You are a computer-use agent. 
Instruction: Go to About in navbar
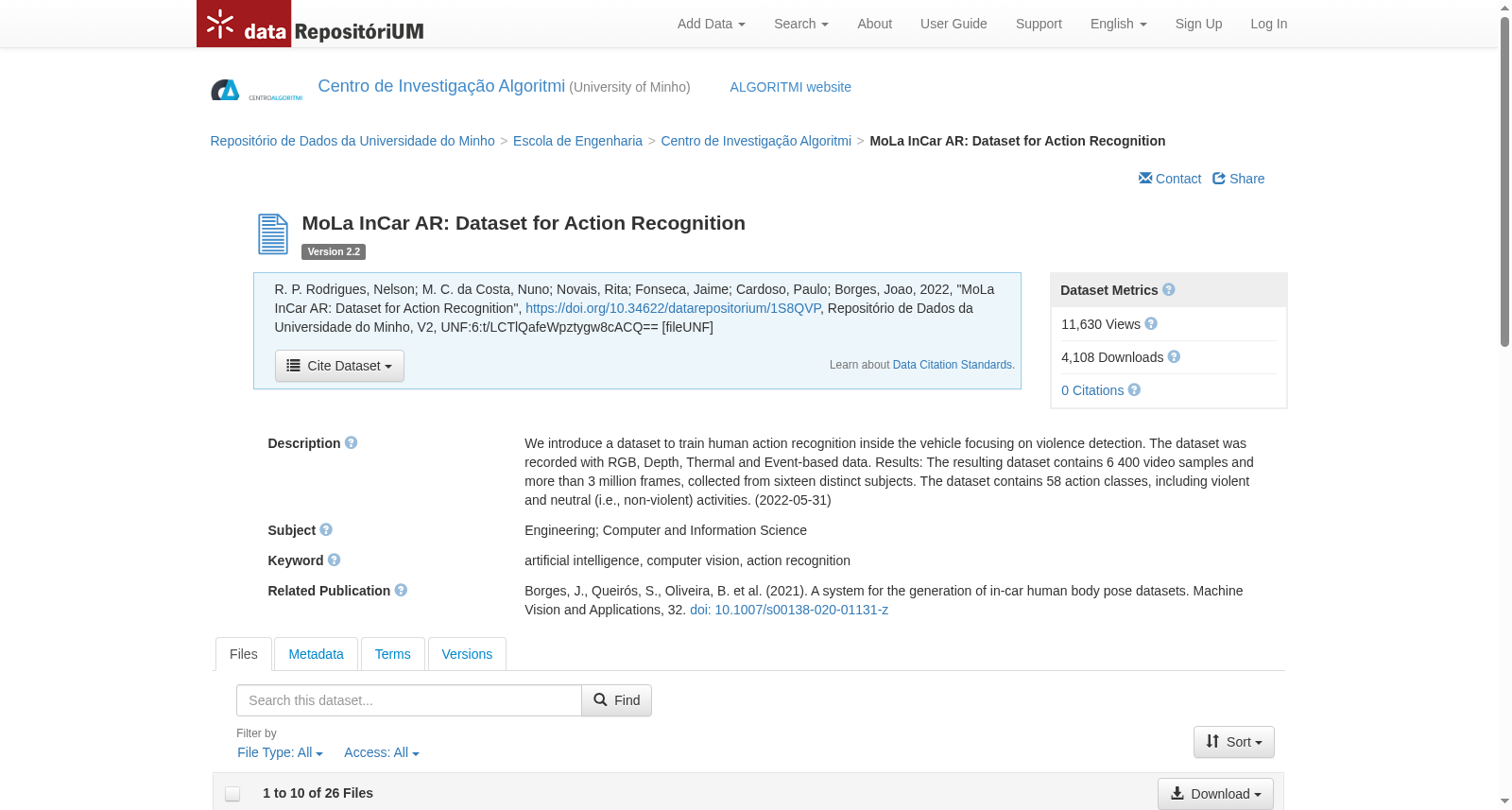[874, 24]
